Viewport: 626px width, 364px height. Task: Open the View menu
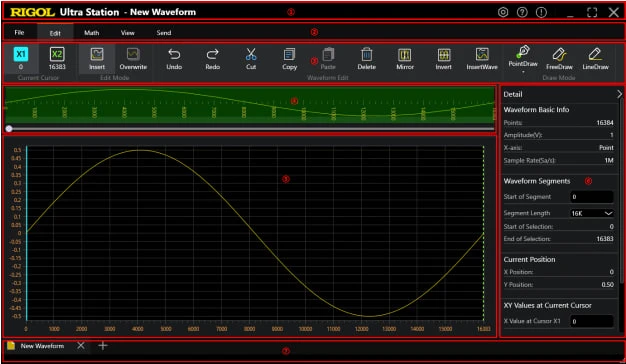click(127, 33)
